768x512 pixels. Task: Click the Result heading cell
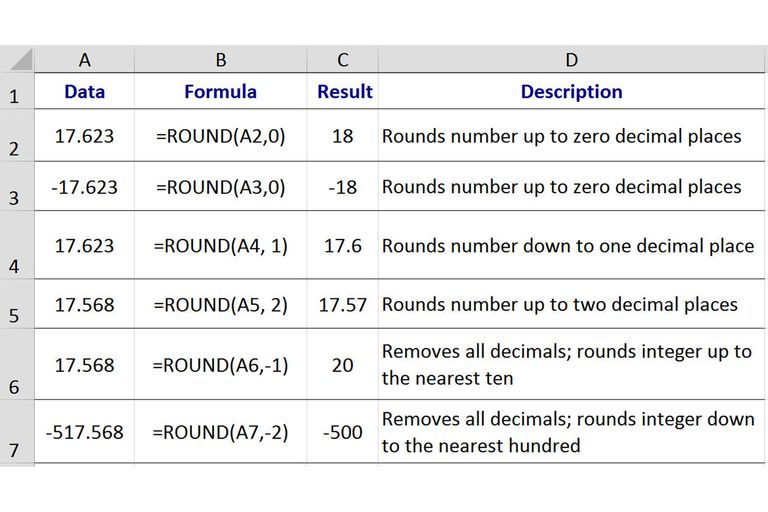coord(342,91)
